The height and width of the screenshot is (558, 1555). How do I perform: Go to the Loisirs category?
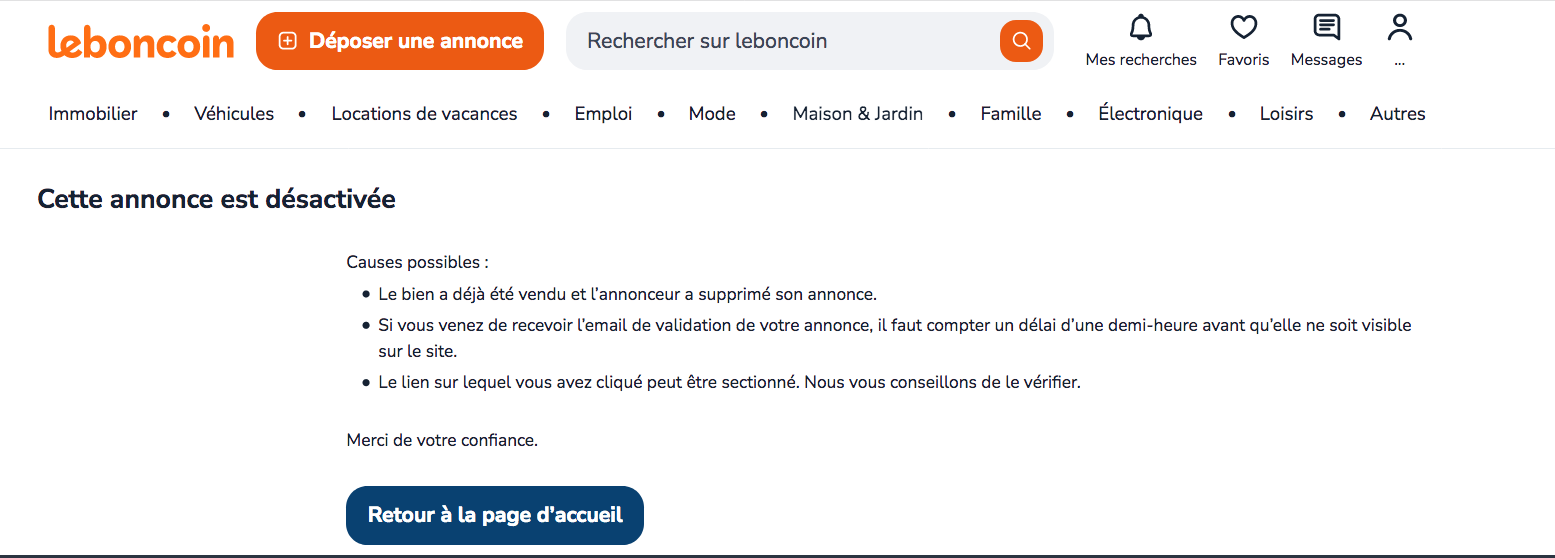(x=1286, y=114)
